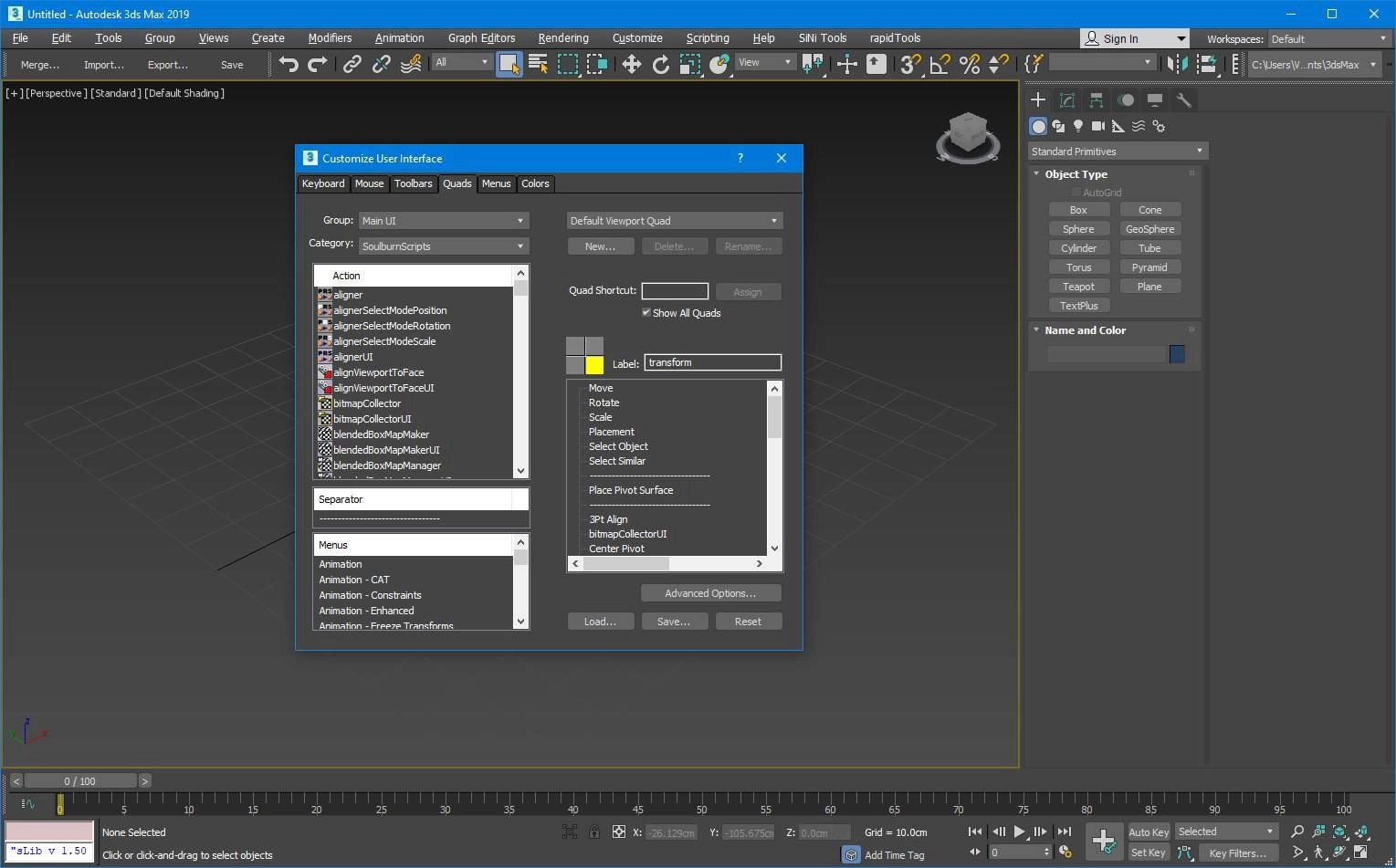This screenshot has width=1396, height=868.
Task: Activate the Select and Rotate tool
Action: tap(661, 64)
